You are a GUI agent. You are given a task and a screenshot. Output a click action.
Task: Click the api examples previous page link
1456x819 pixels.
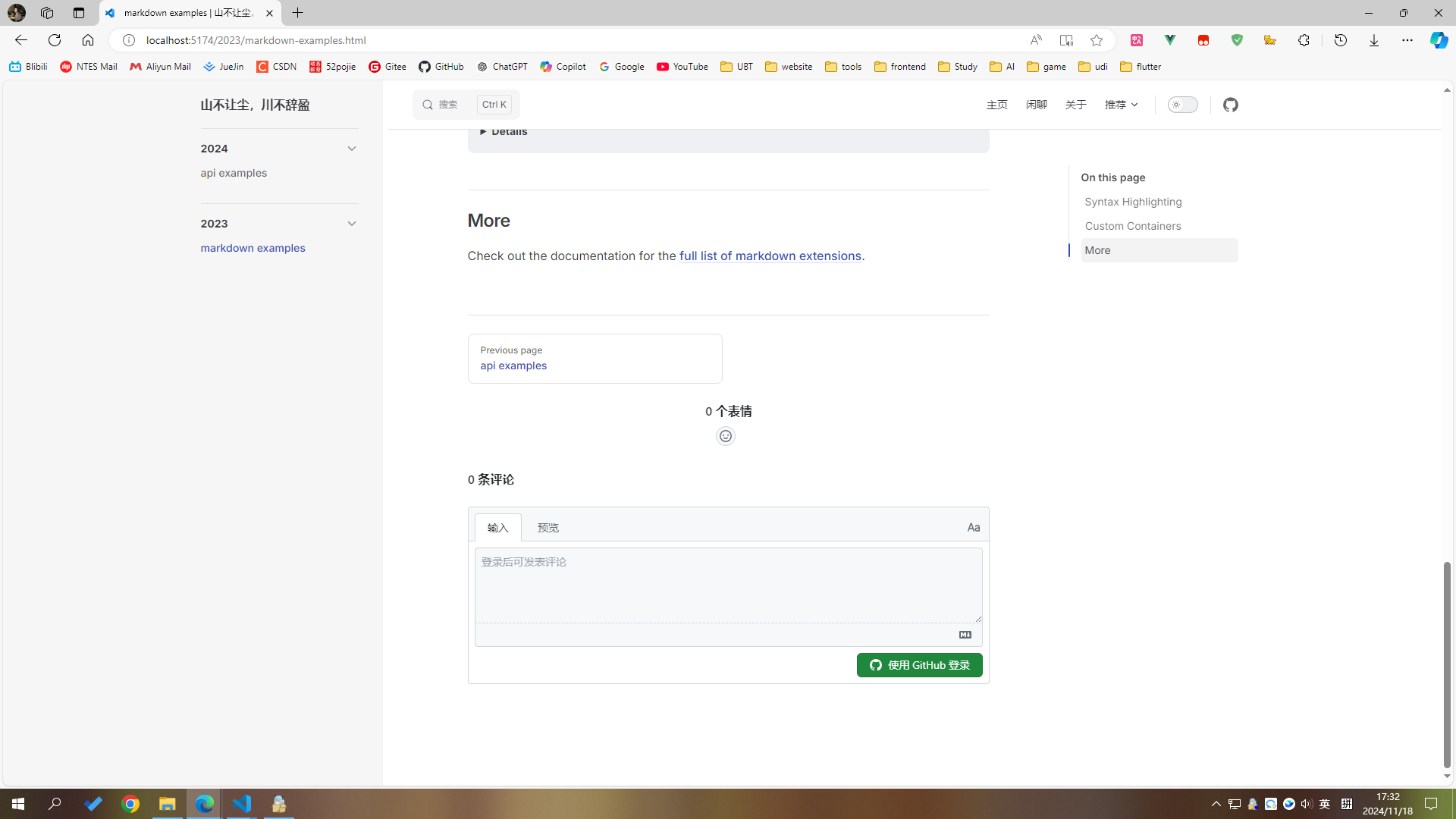click(x=513, y=365)
